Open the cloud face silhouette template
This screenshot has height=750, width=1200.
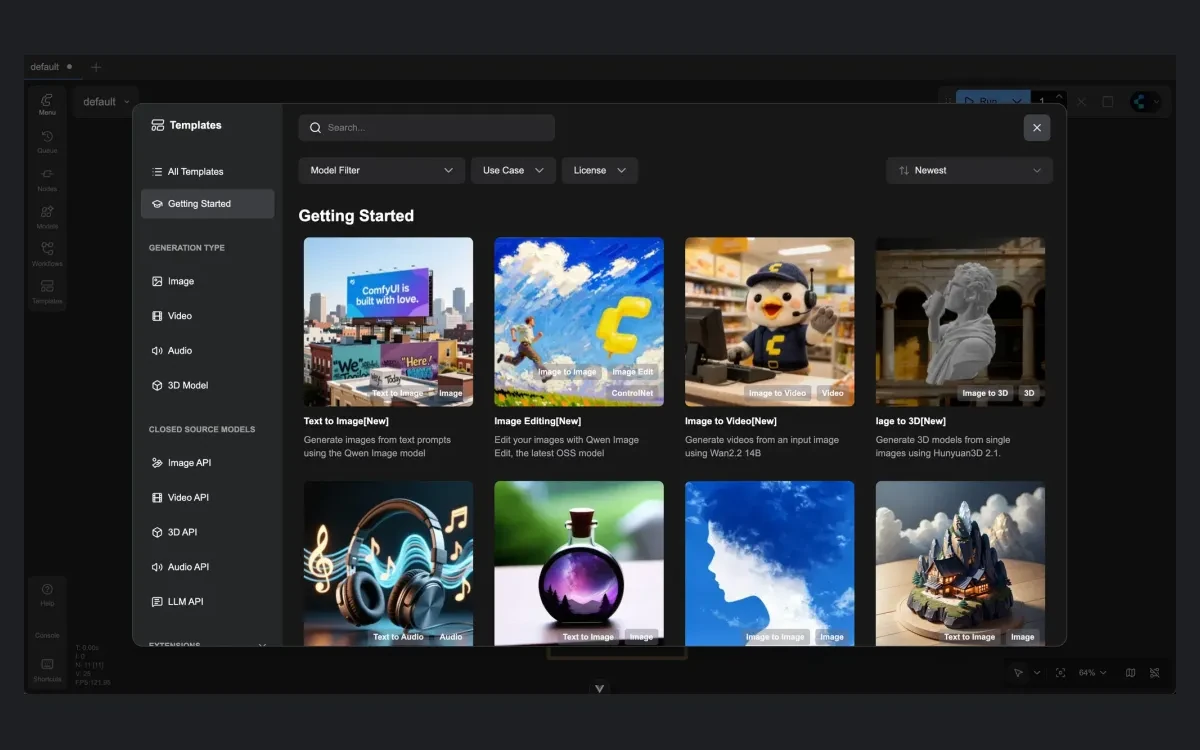pos(770,563)
